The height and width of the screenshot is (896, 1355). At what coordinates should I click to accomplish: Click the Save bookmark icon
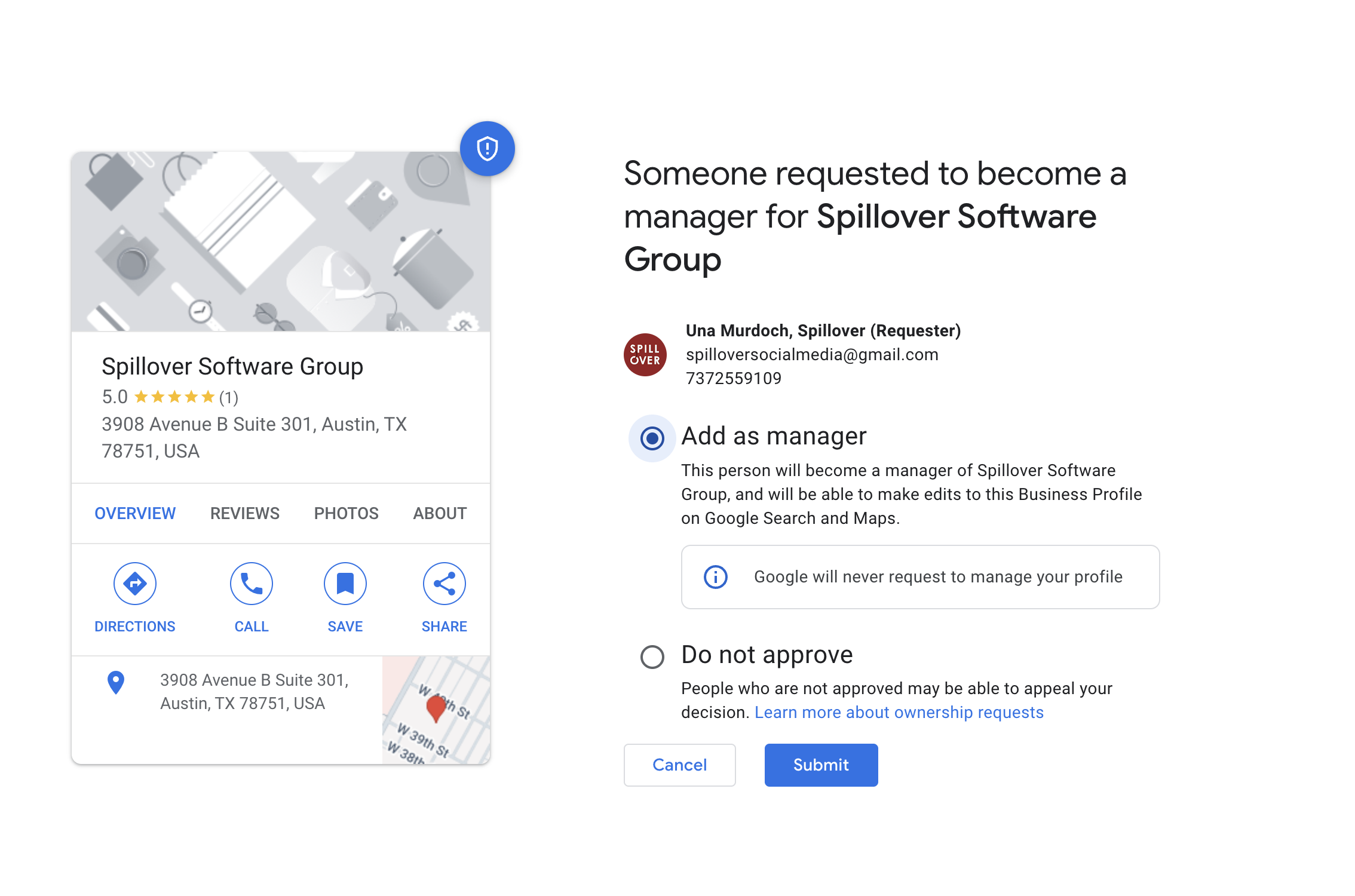[x=345, y=584]
